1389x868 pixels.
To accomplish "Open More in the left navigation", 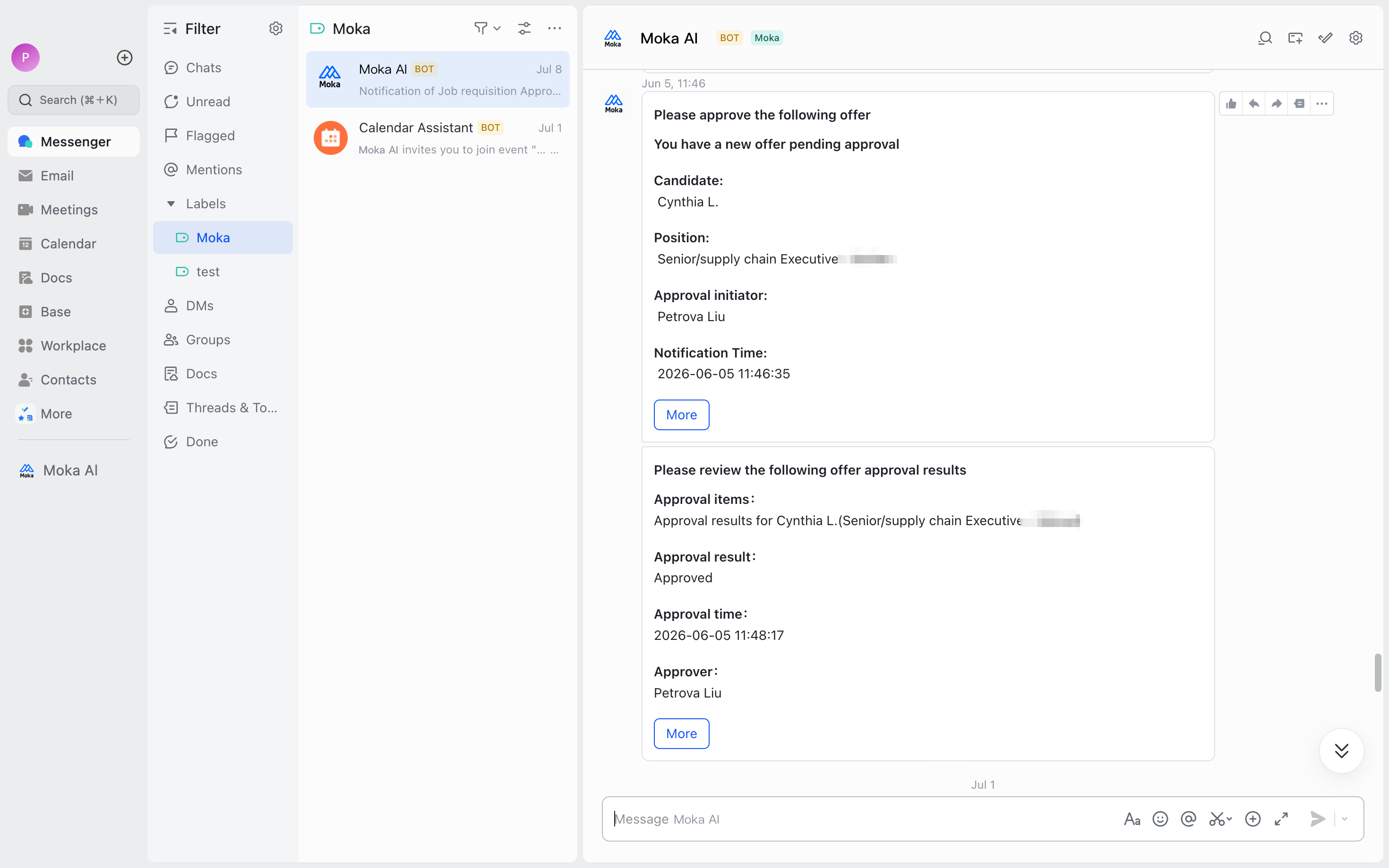I will click(74, 414).
